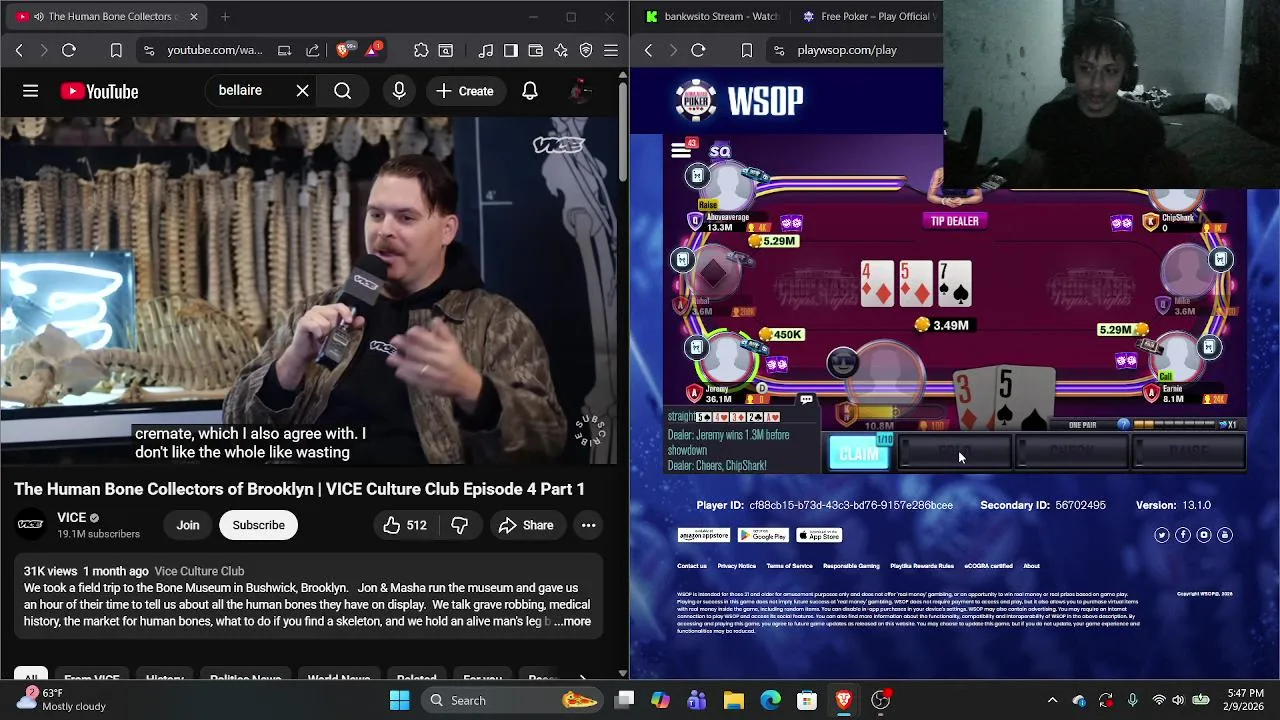Switch to the bankwsito Stream tab
Screen dimensions: 1280x720
tap(711, 16)
